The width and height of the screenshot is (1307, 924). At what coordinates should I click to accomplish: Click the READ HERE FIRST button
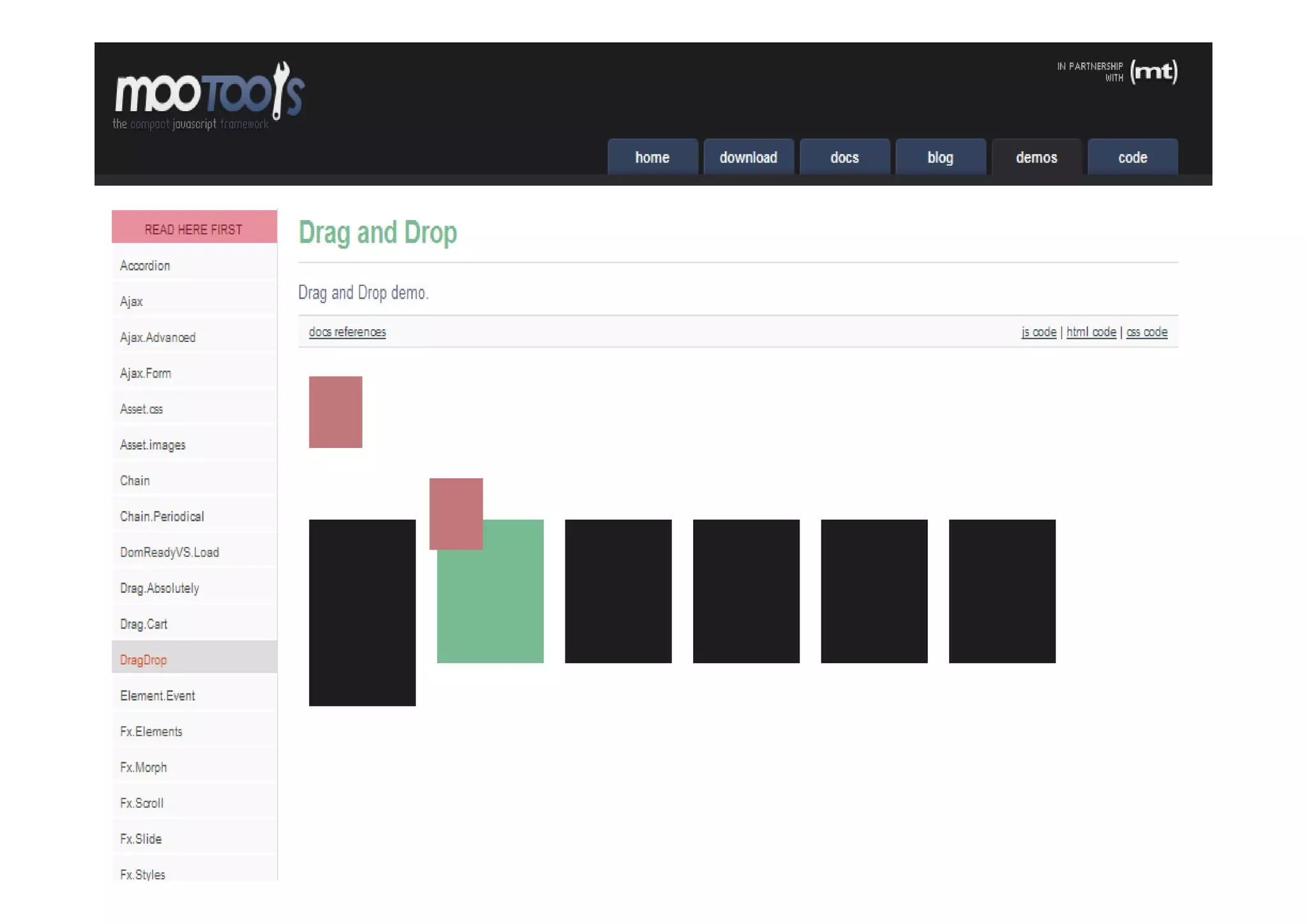194,229
